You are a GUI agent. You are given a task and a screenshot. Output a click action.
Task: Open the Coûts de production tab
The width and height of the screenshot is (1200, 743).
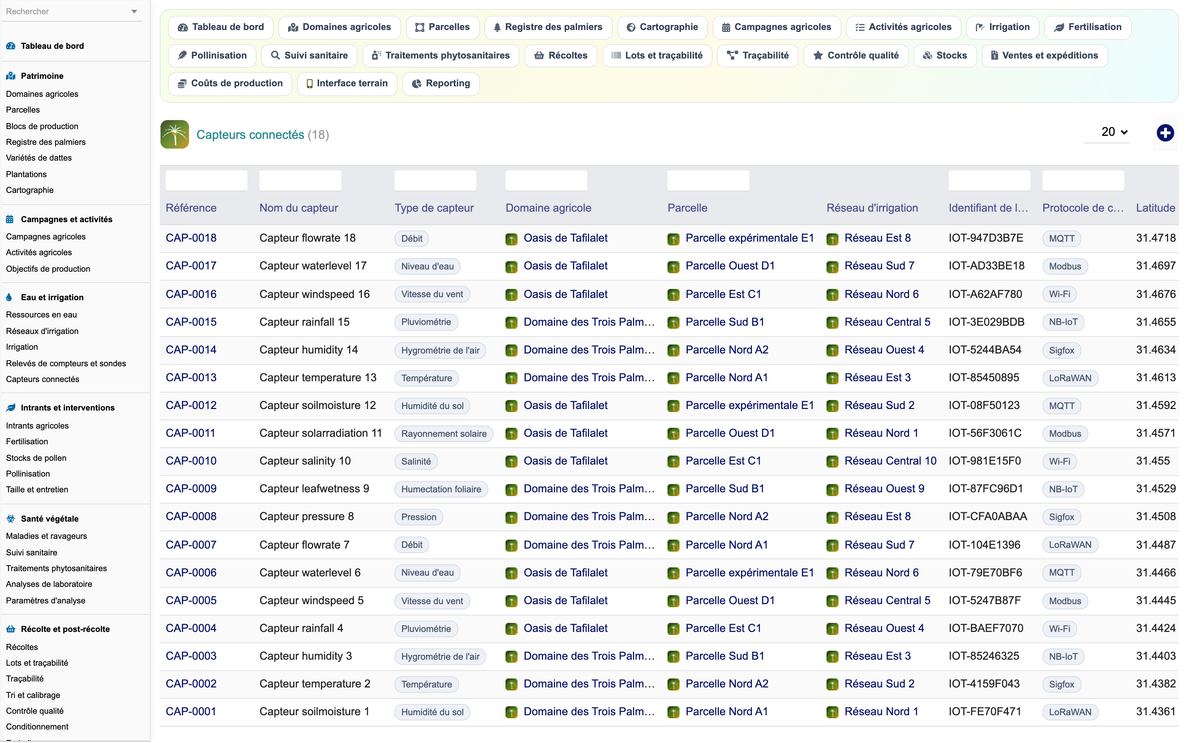(x=230, y=83)
